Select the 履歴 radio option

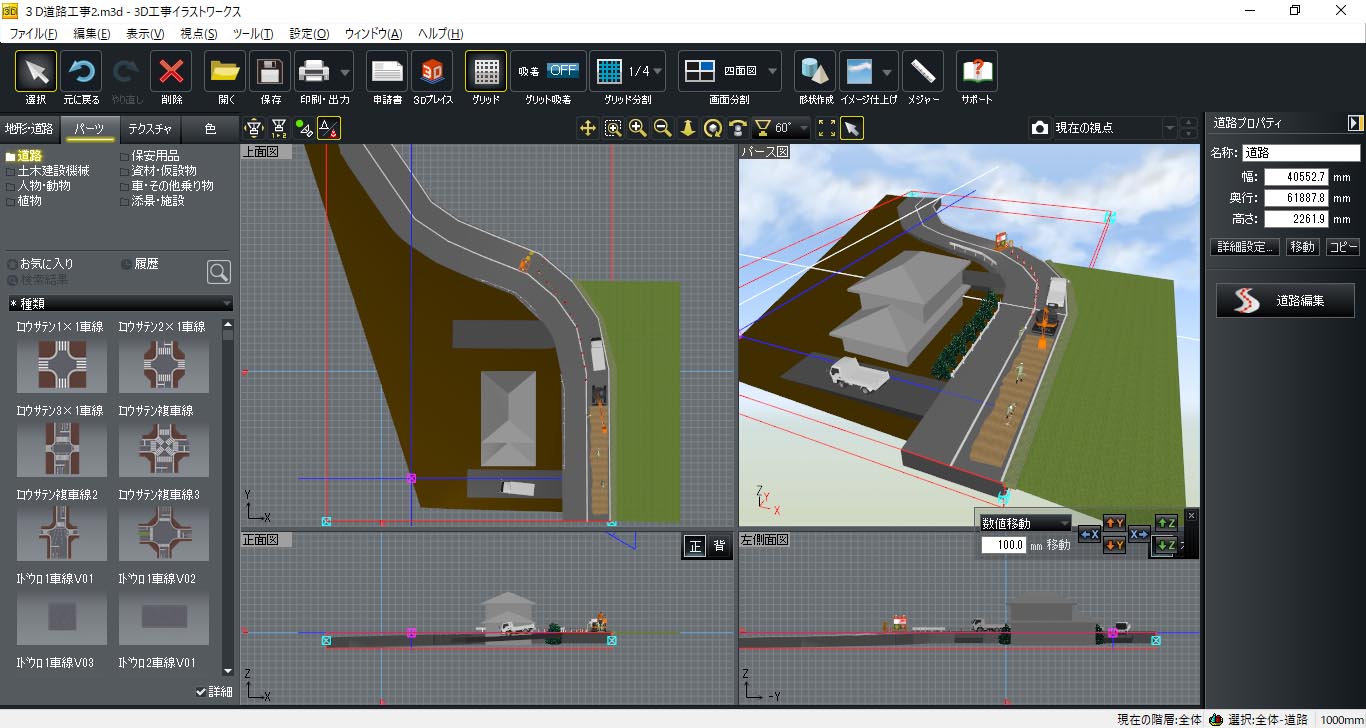pyautogui.click(x=139, y=264)
